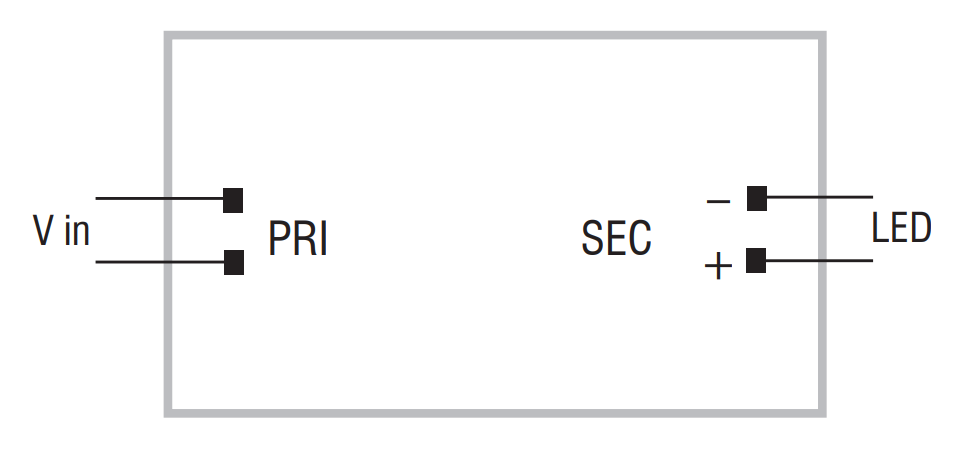This screenshot has height=450, width=966.
Task: Click the "V in" label
Action: coord(61,230)
